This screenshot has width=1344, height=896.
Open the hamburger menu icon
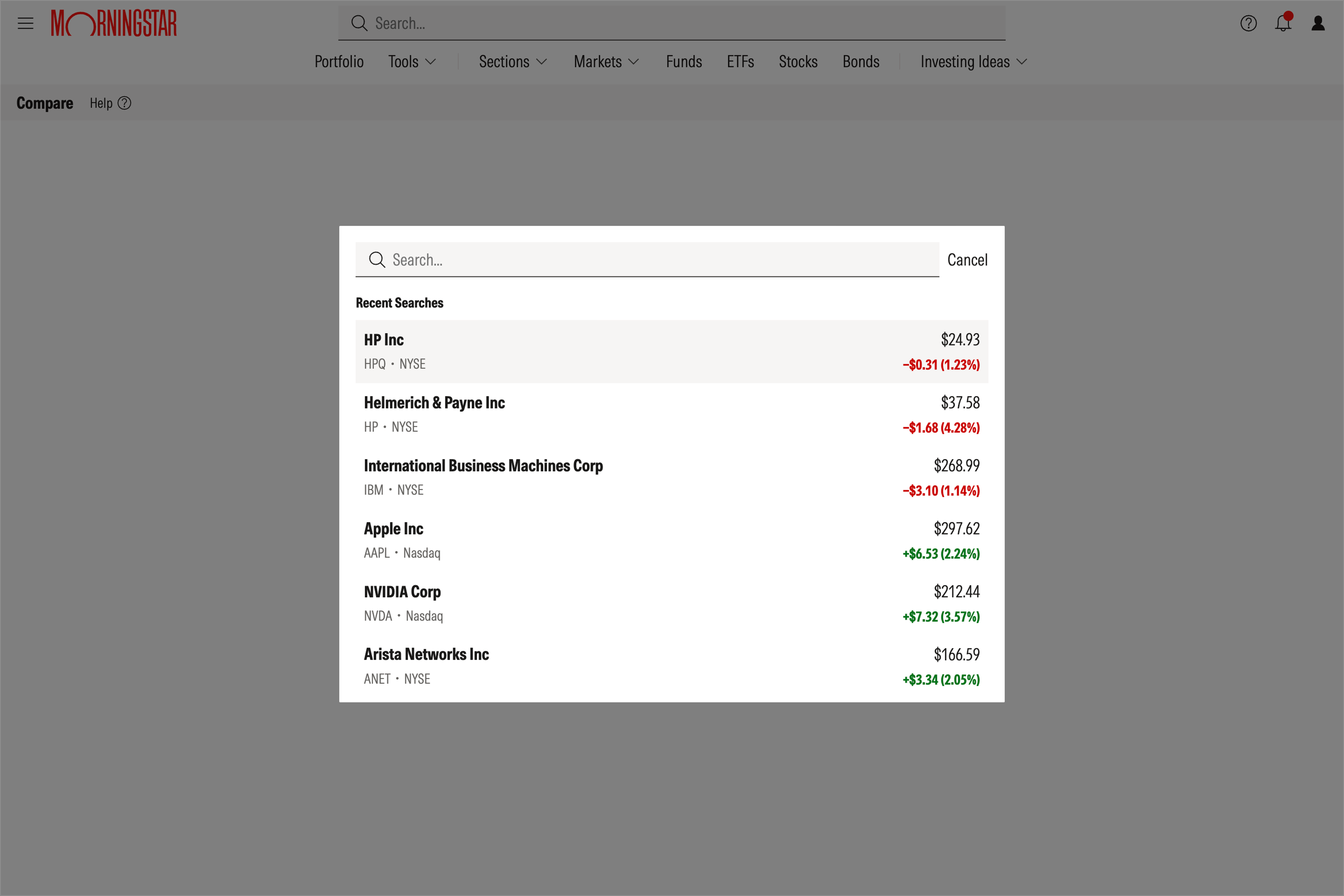(25, 23)
